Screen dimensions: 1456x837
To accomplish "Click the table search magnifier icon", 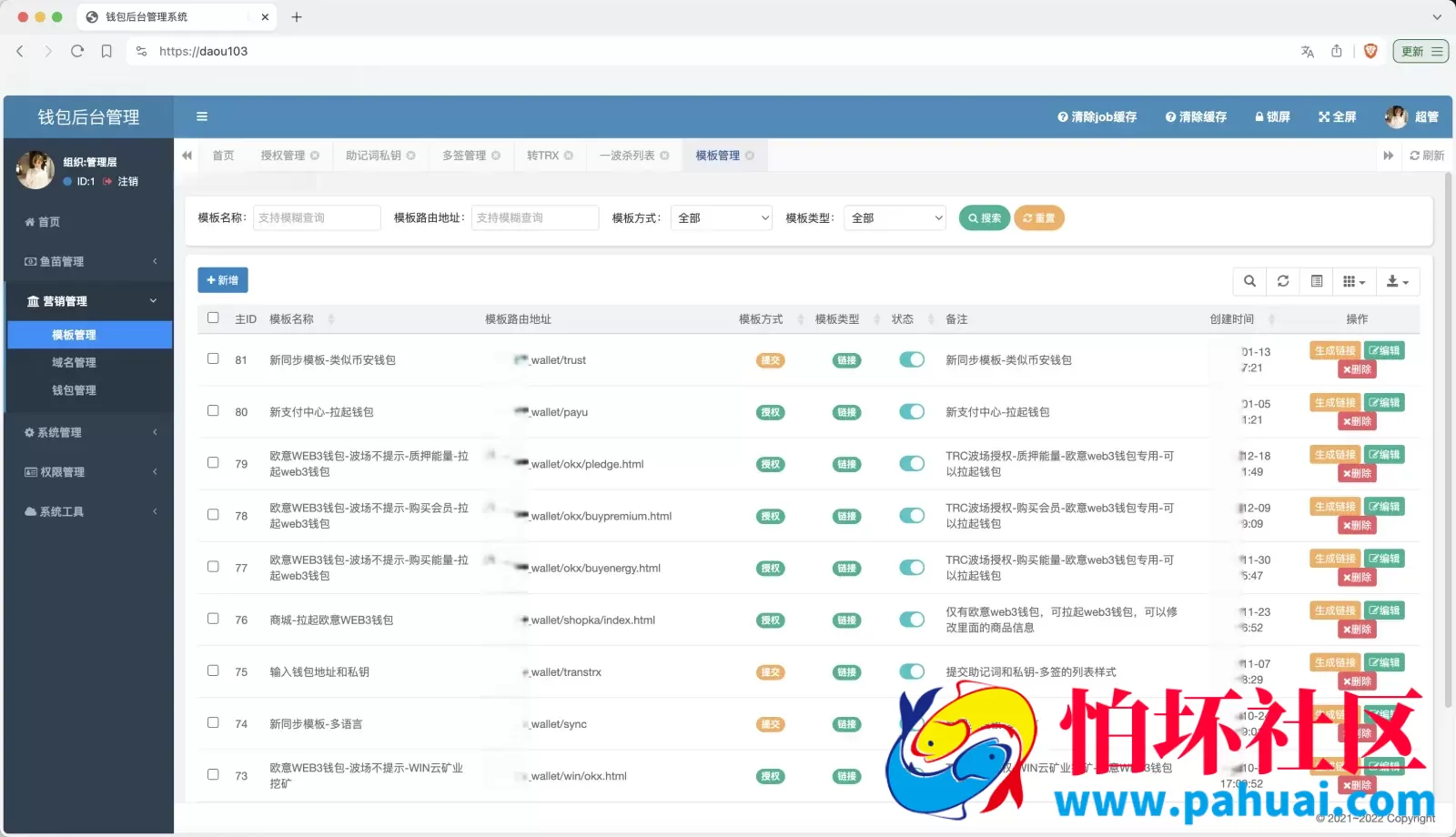I will (x=1249, y=281).
